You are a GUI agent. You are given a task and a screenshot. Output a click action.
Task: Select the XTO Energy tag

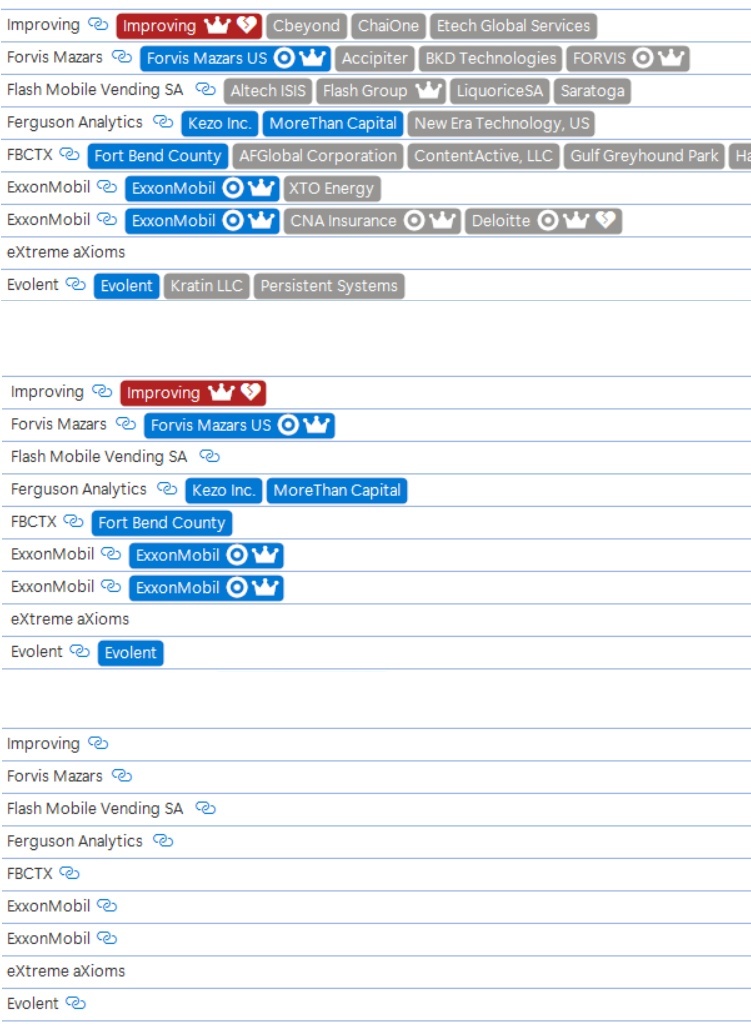point(331,188)
